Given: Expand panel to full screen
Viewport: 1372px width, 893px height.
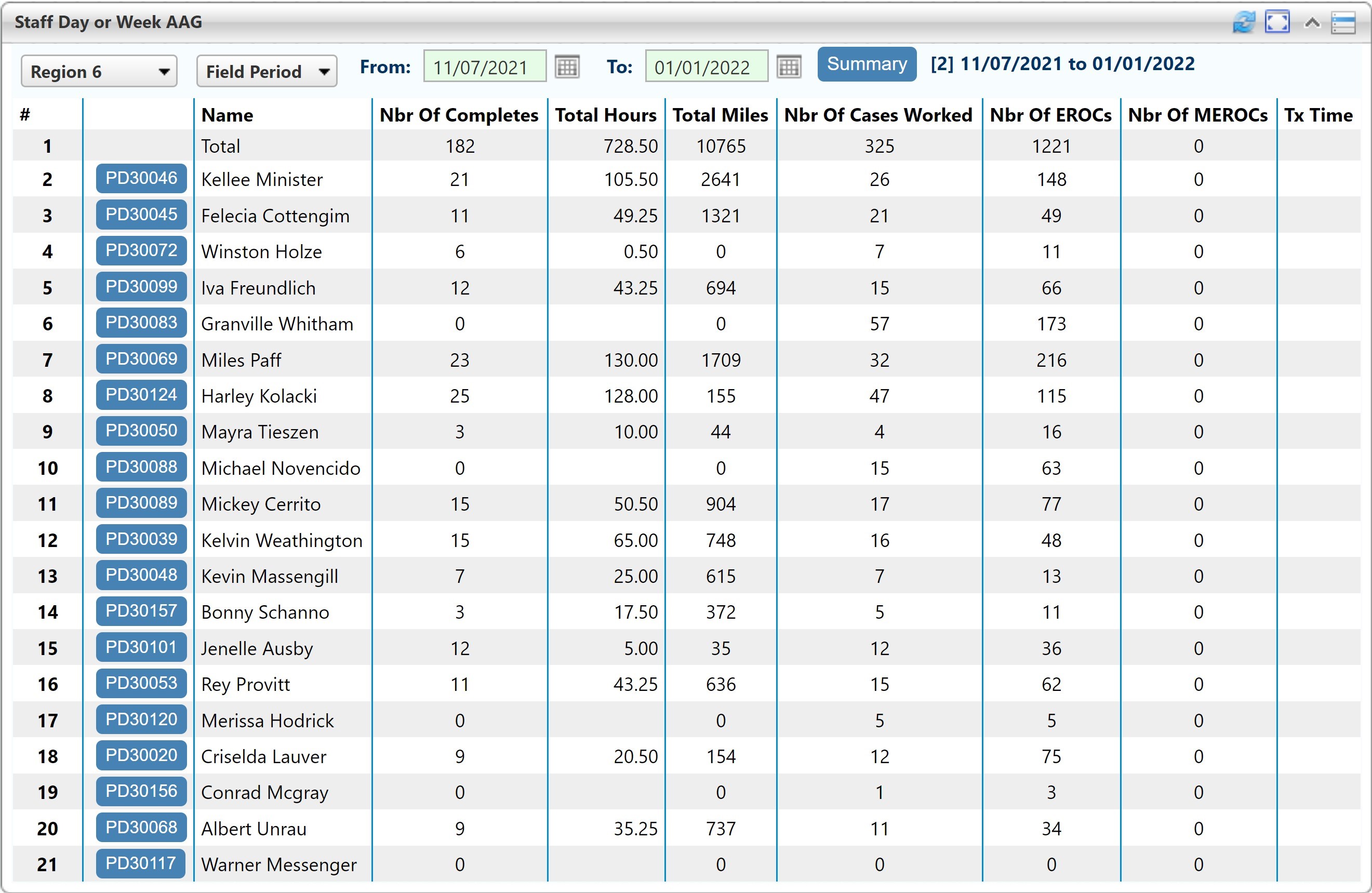Looking at the screenshot, I should coord(1277,22).
